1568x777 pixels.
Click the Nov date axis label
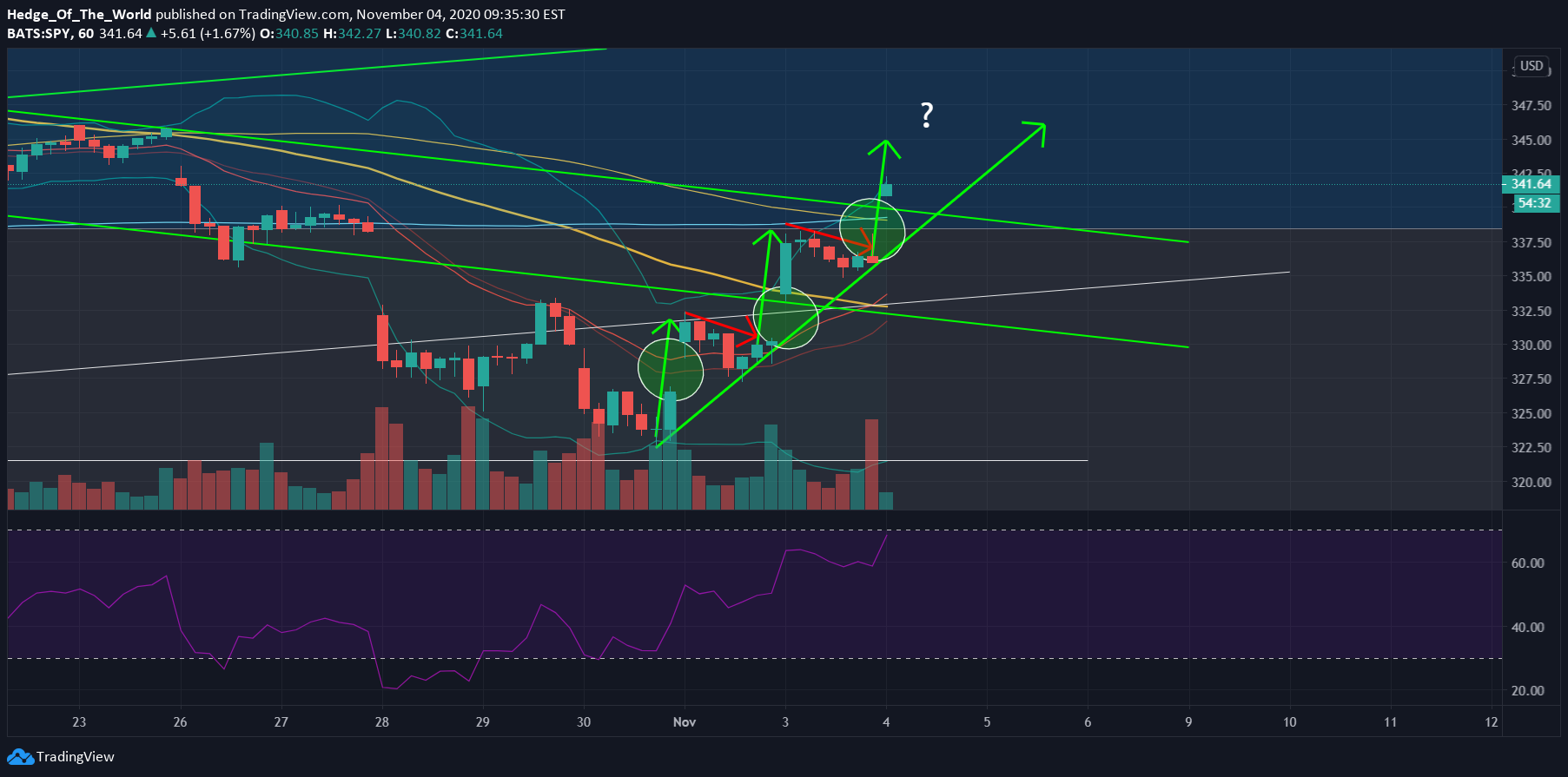pyautogui.click(x=685, y=722)
